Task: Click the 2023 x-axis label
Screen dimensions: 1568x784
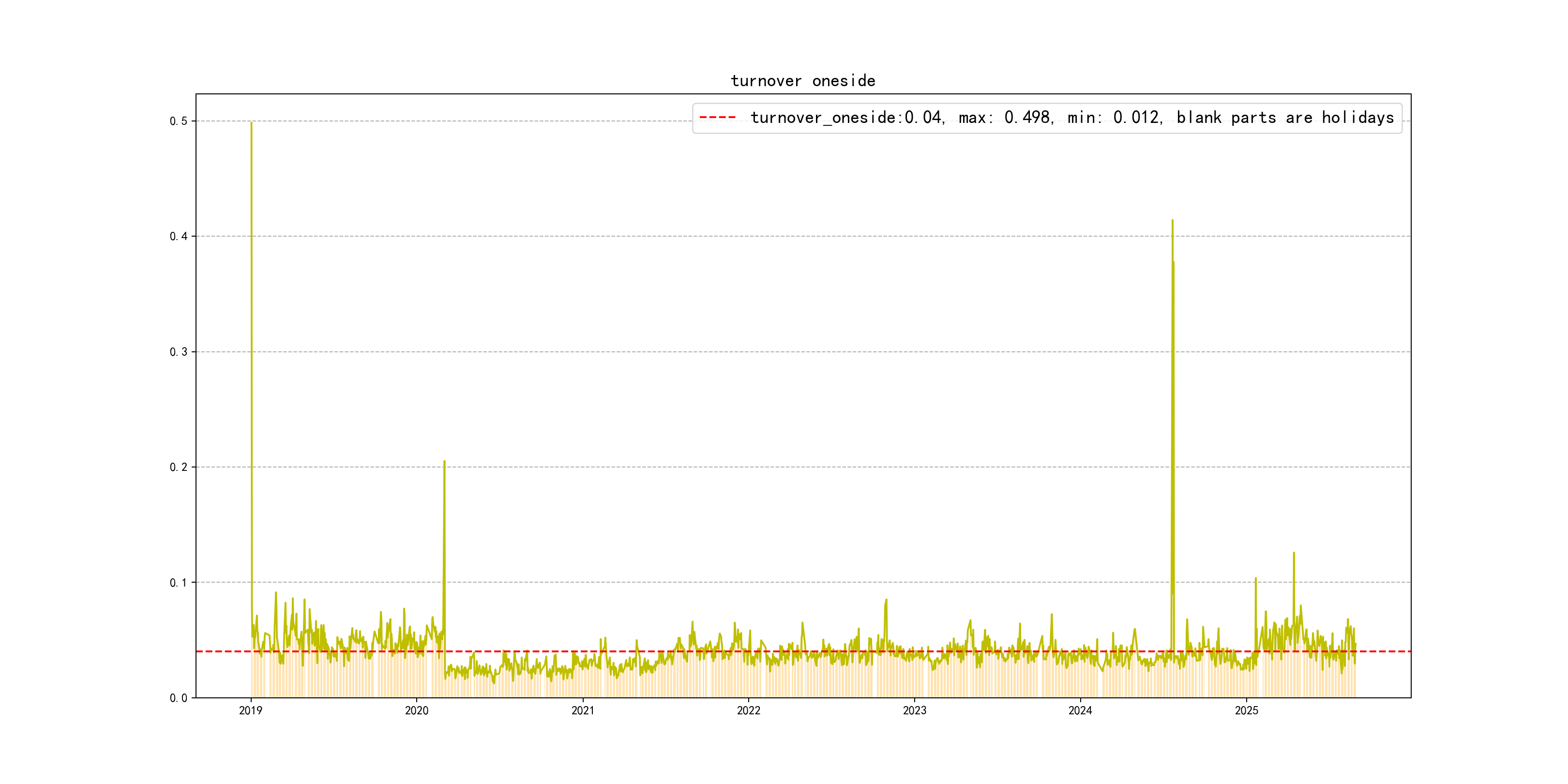Action: point(914,710)
